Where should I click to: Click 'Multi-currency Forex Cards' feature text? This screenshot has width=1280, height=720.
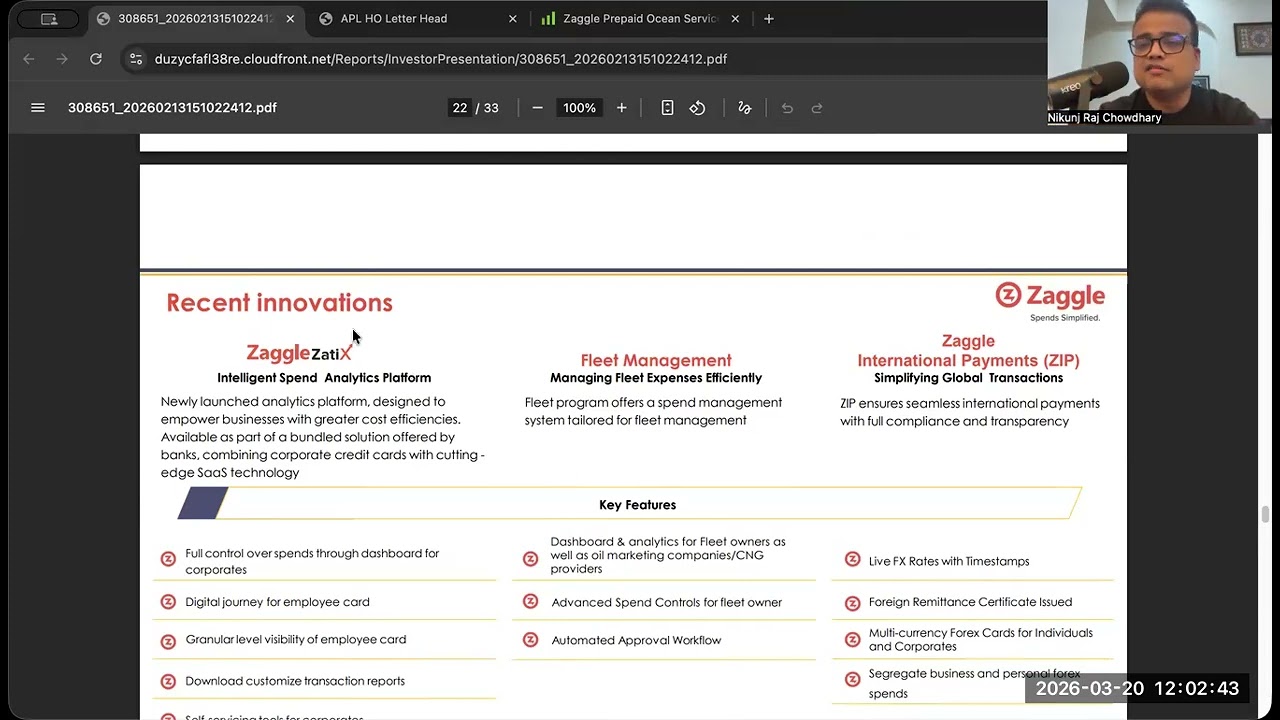[x=981, y=639]
